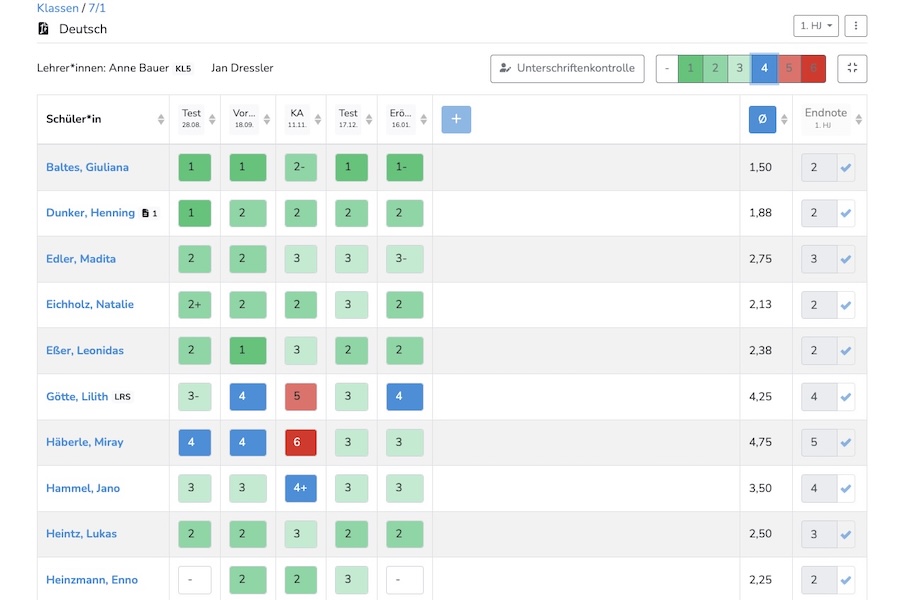Click the document note icon beside Dunker, Henning
Image resolution: width=900 pixels, height=600 pixels.
pos(146,213)
